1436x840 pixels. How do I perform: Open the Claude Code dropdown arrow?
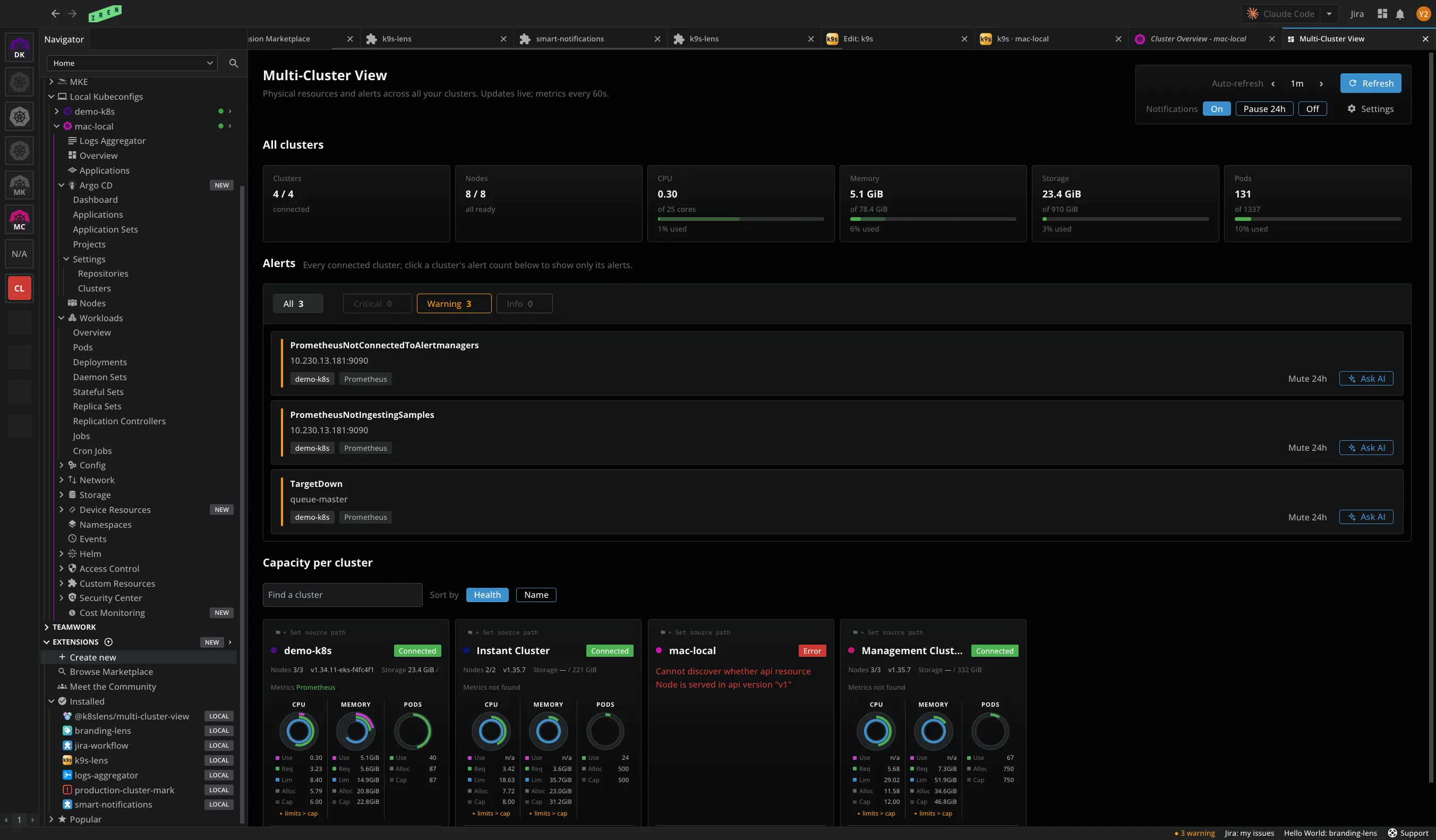point(1329,14)
